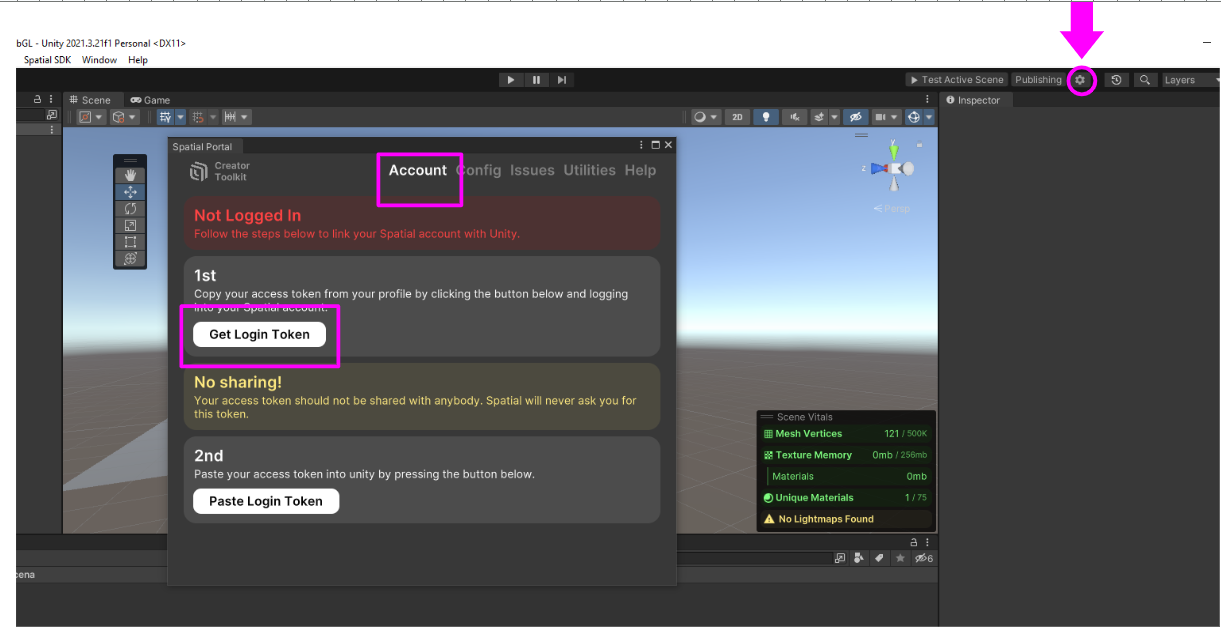The height and width of the screenshot is (627, 1221).
Task: Select the combined Transform tool
Action: tap(130, 259)
